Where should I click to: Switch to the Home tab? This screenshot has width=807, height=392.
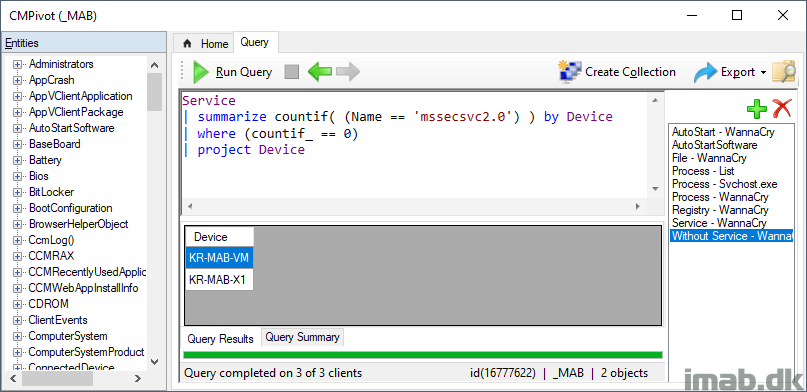coord(205,44)
